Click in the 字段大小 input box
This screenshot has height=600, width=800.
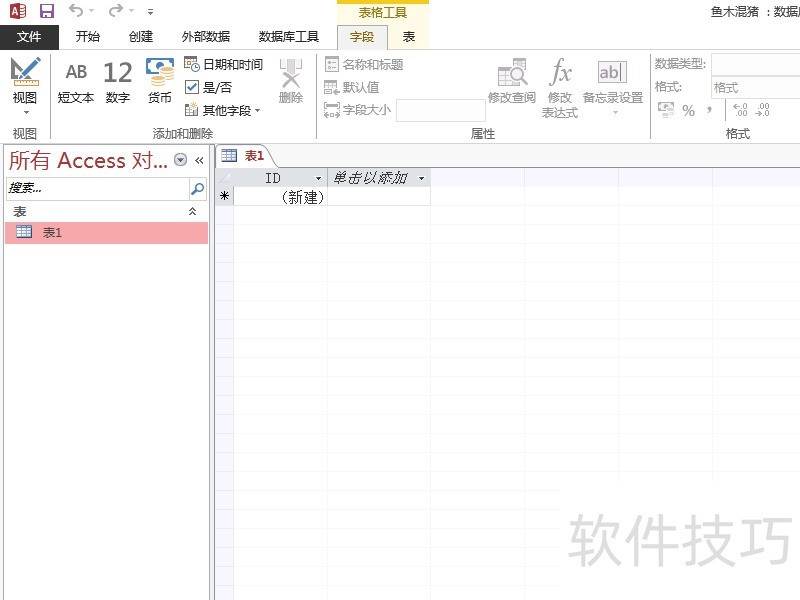click(x=441, y=110)
